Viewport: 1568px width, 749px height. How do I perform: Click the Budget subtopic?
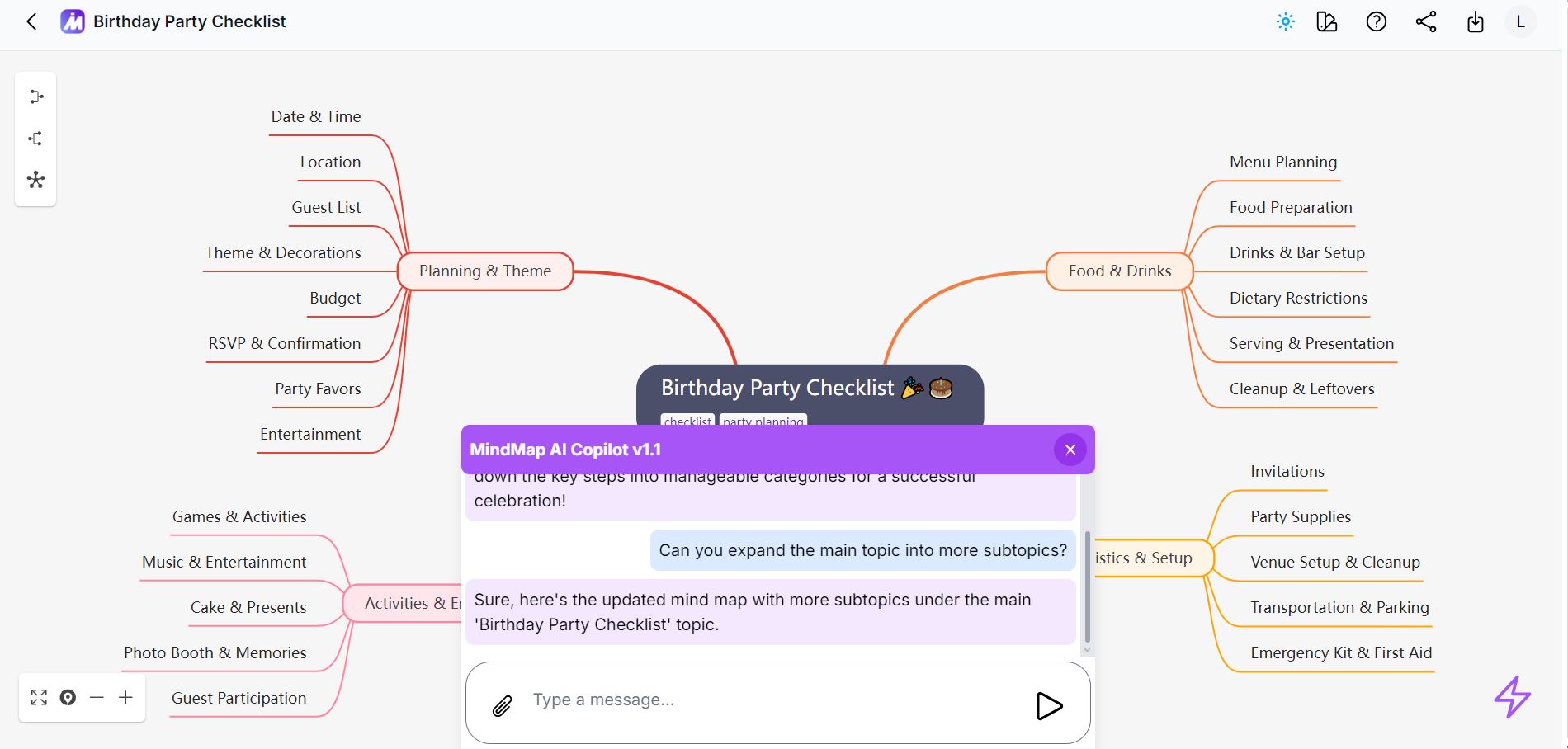click(335, 299)
